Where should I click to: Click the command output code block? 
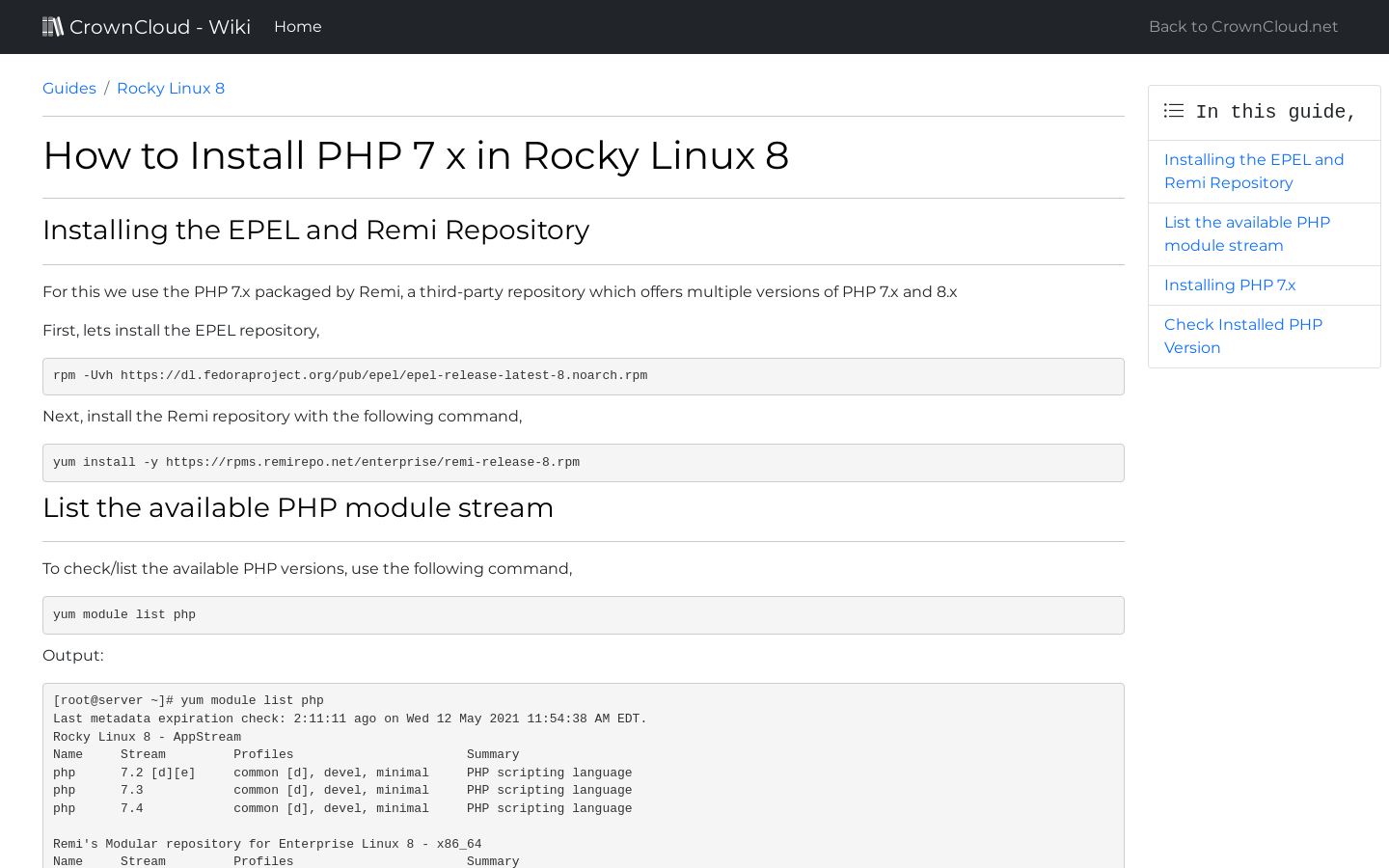583,772
